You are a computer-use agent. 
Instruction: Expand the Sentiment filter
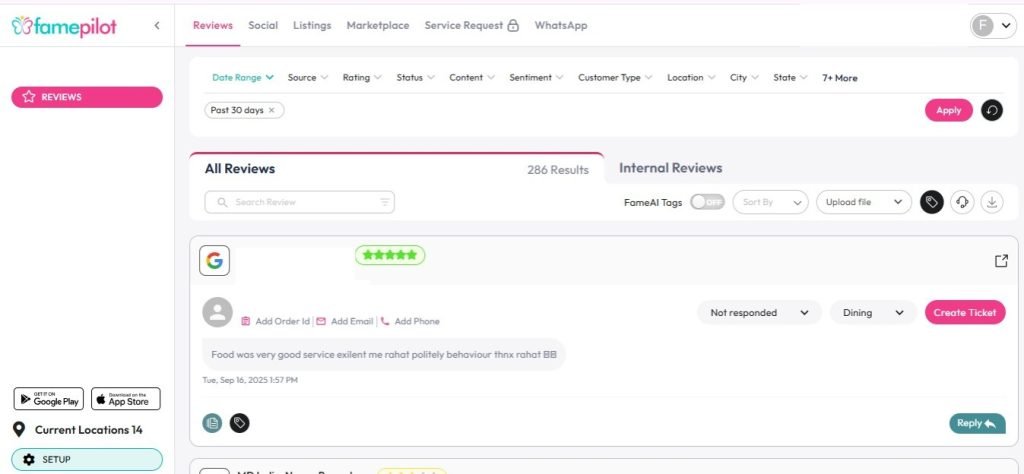click(536, 78)
